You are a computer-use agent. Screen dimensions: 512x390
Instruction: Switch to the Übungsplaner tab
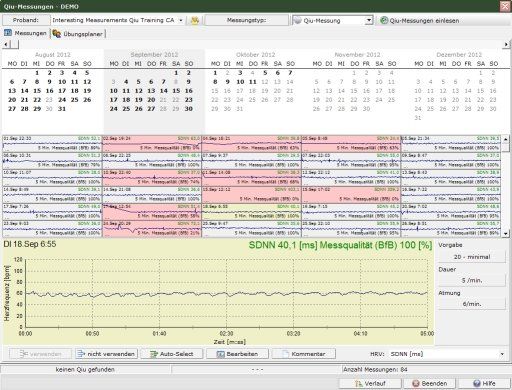coord(79,34)
